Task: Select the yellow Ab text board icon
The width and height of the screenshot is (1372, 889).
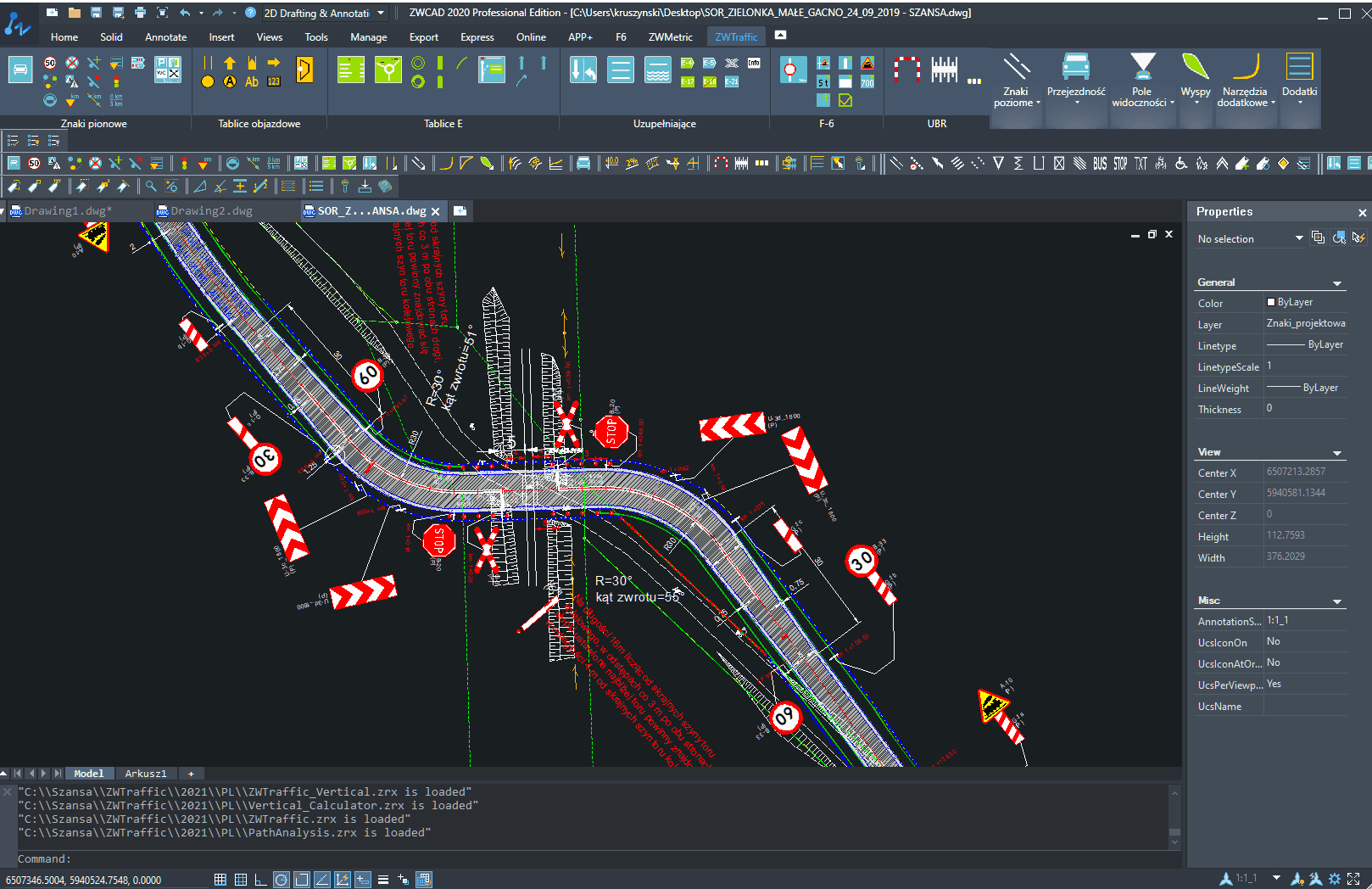Action: point(252,81)
